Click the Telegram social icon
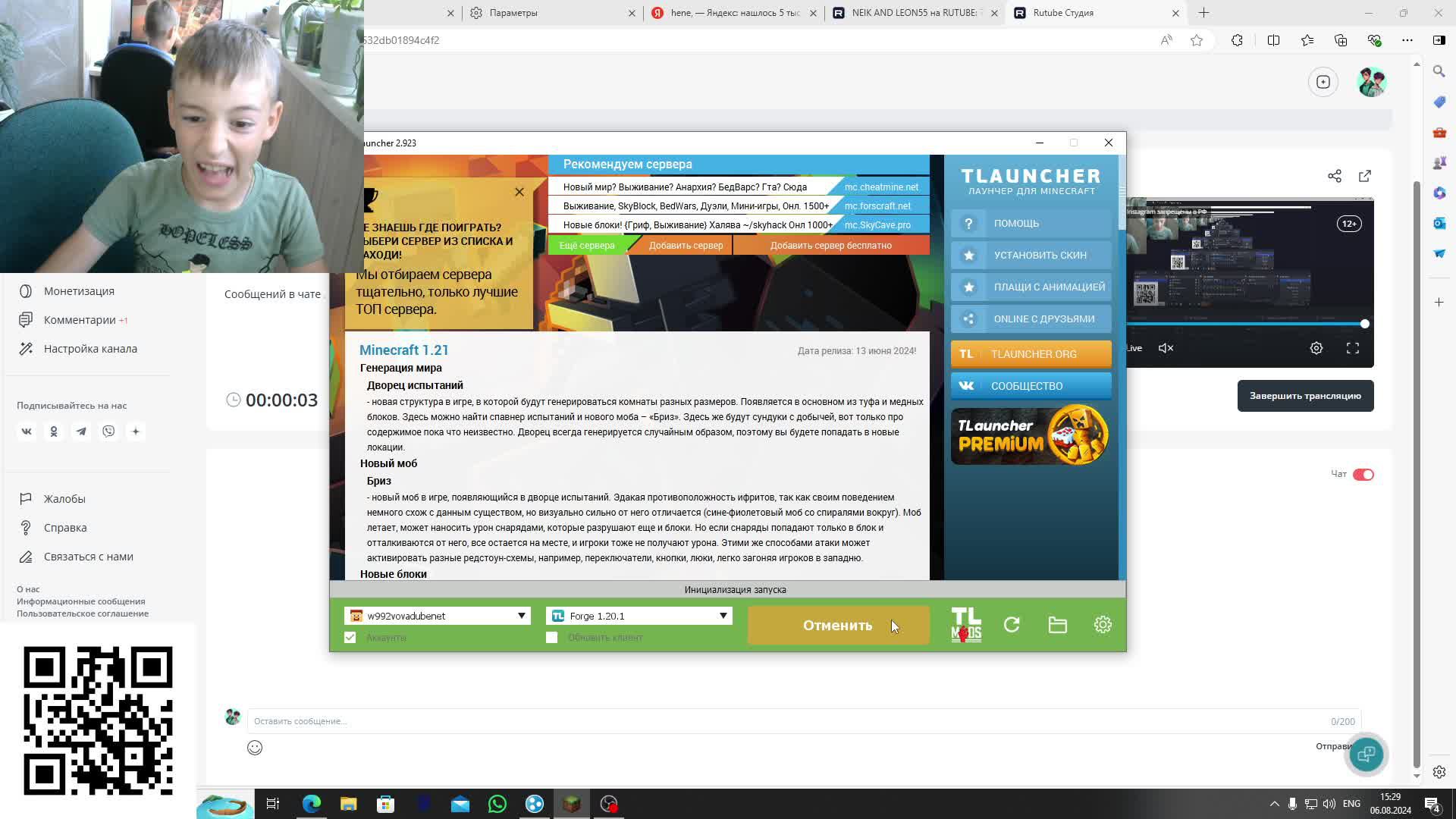Image resolution: width=1456 pixels, height=819 pixels. (x=81, y=431)
